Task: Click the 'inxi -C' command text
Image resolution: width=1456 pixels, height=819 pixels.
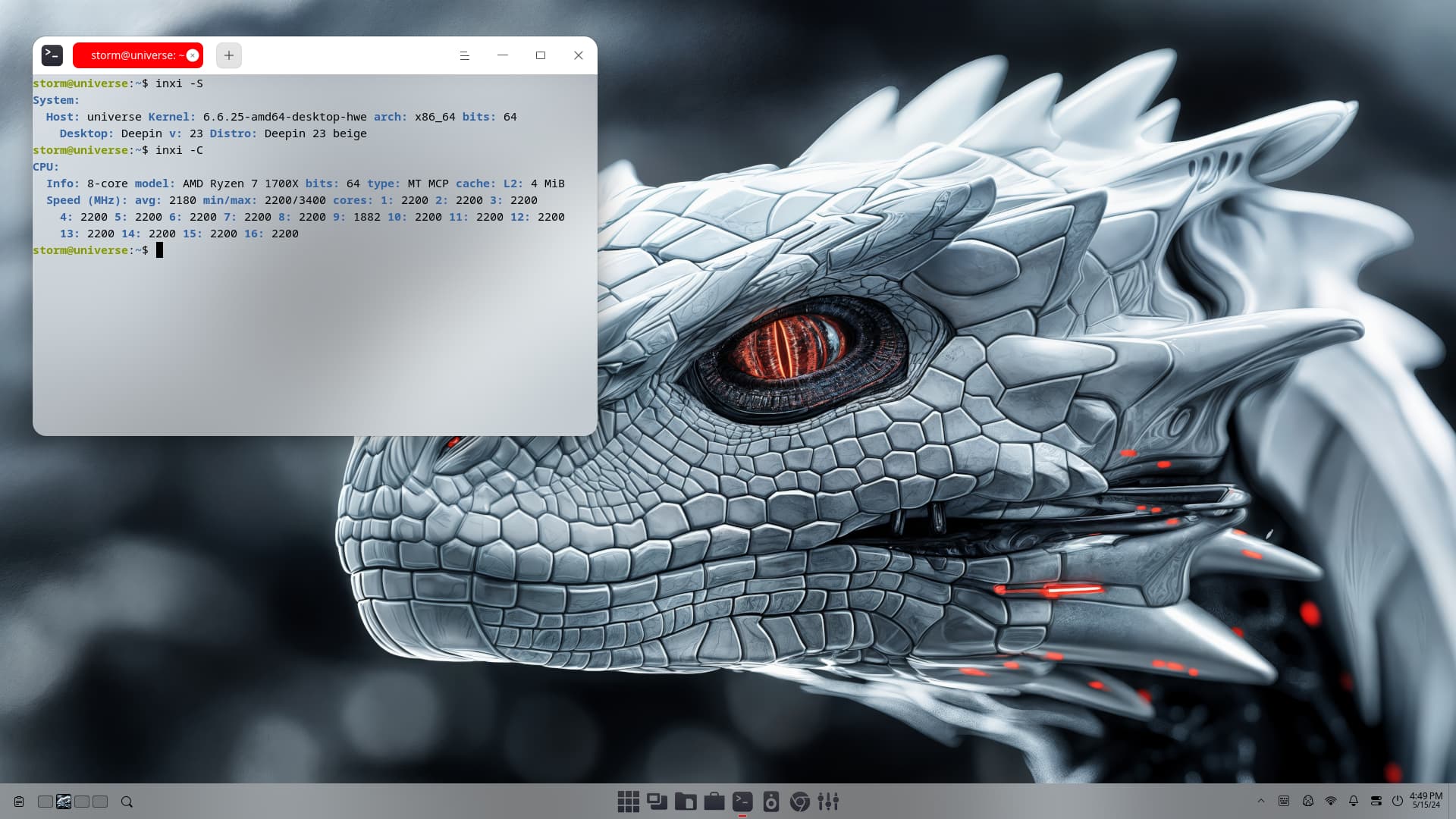Action: coord(179,150)
